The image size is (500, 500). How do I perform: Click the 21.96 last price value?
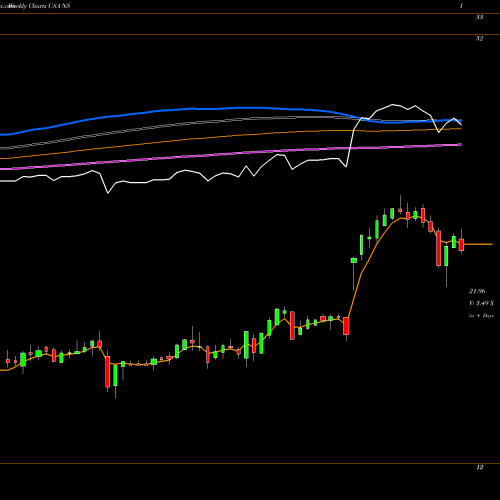(477, 291)
